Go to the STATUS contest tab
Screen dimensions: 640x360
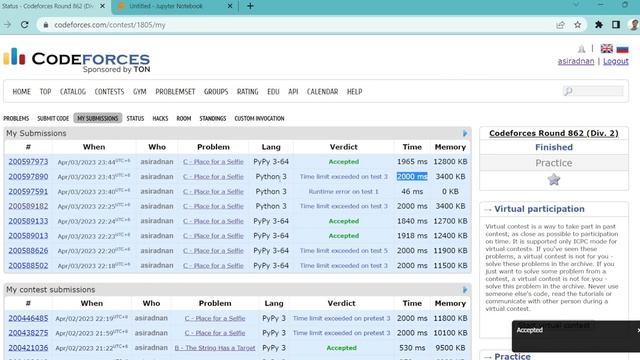[x=135, y=118]
